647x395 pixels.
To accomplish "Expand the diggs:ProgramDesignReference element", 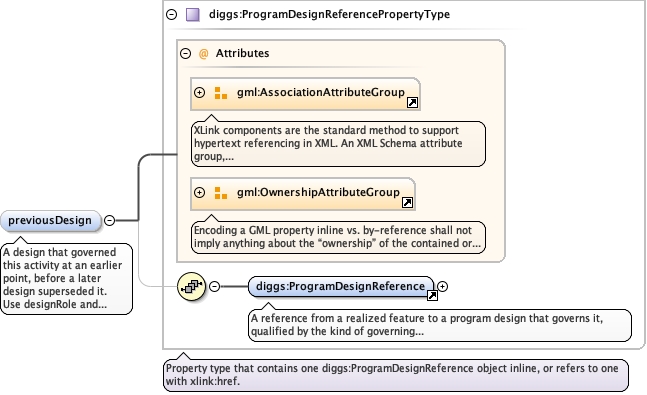I will (x=442, y=286).
